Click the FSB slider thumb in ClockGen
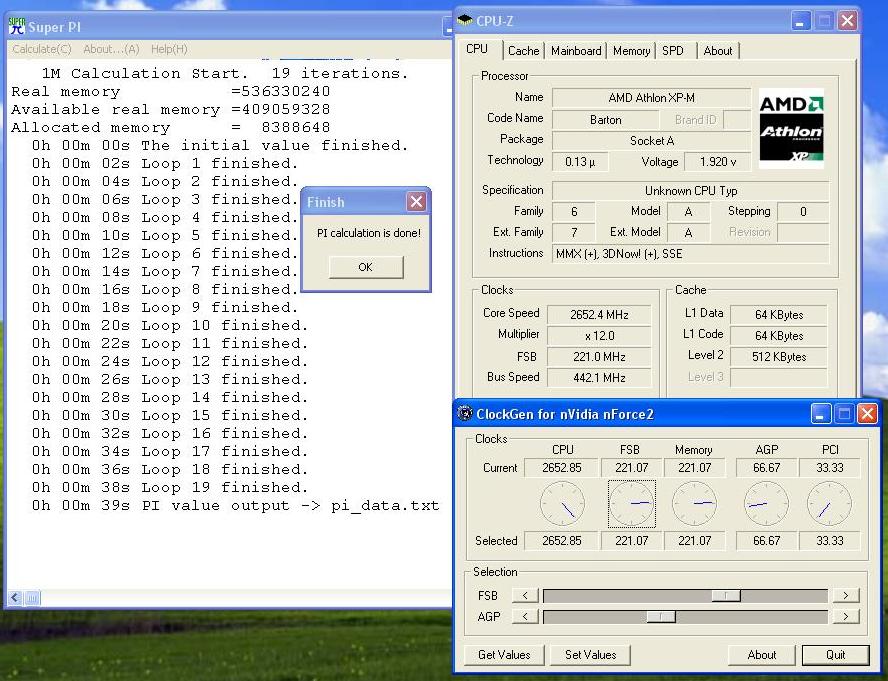 click(x=725, y=595)
